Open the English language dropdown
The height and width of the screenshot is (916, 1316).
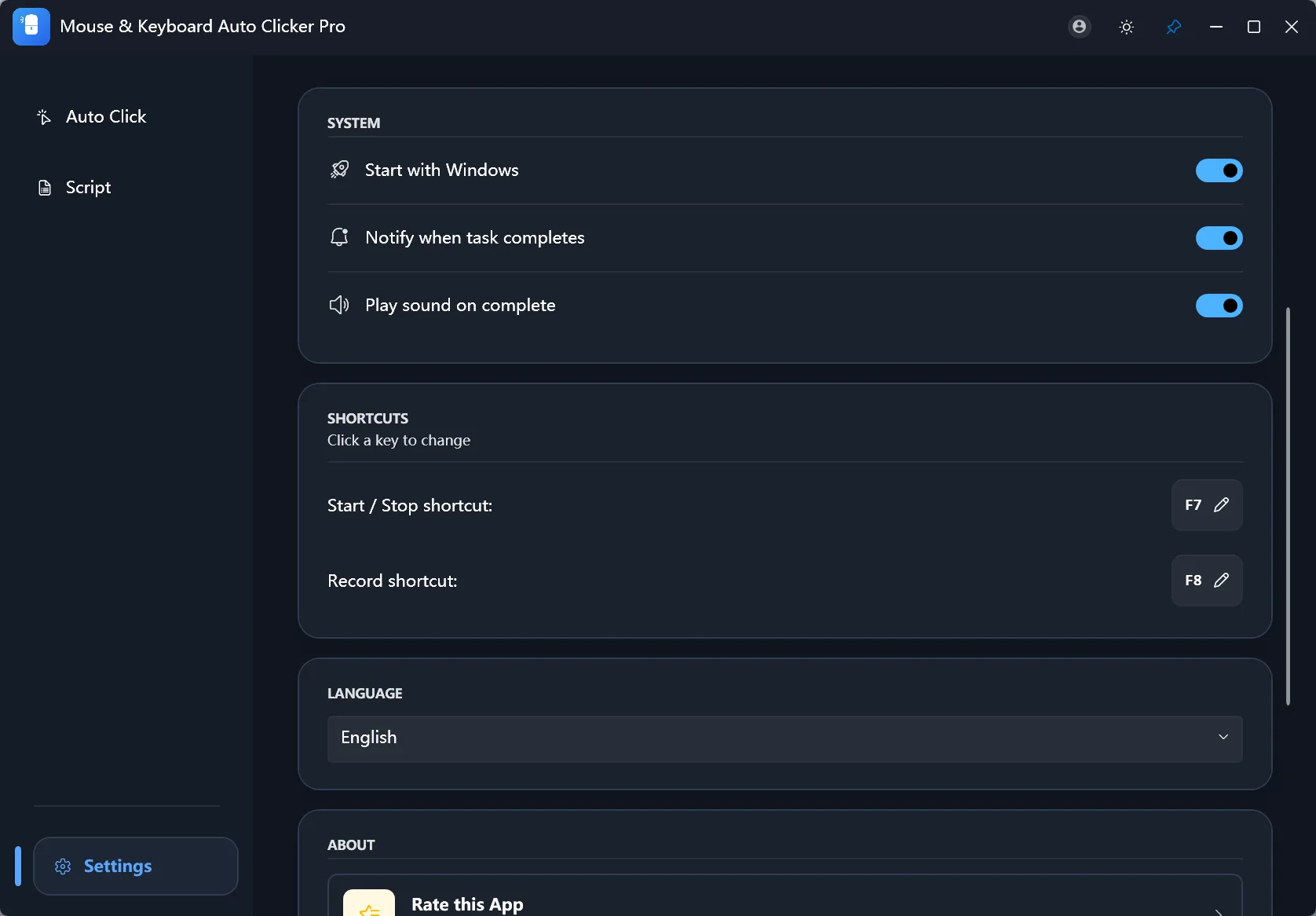pyautogui.click(x=784, y=738)
